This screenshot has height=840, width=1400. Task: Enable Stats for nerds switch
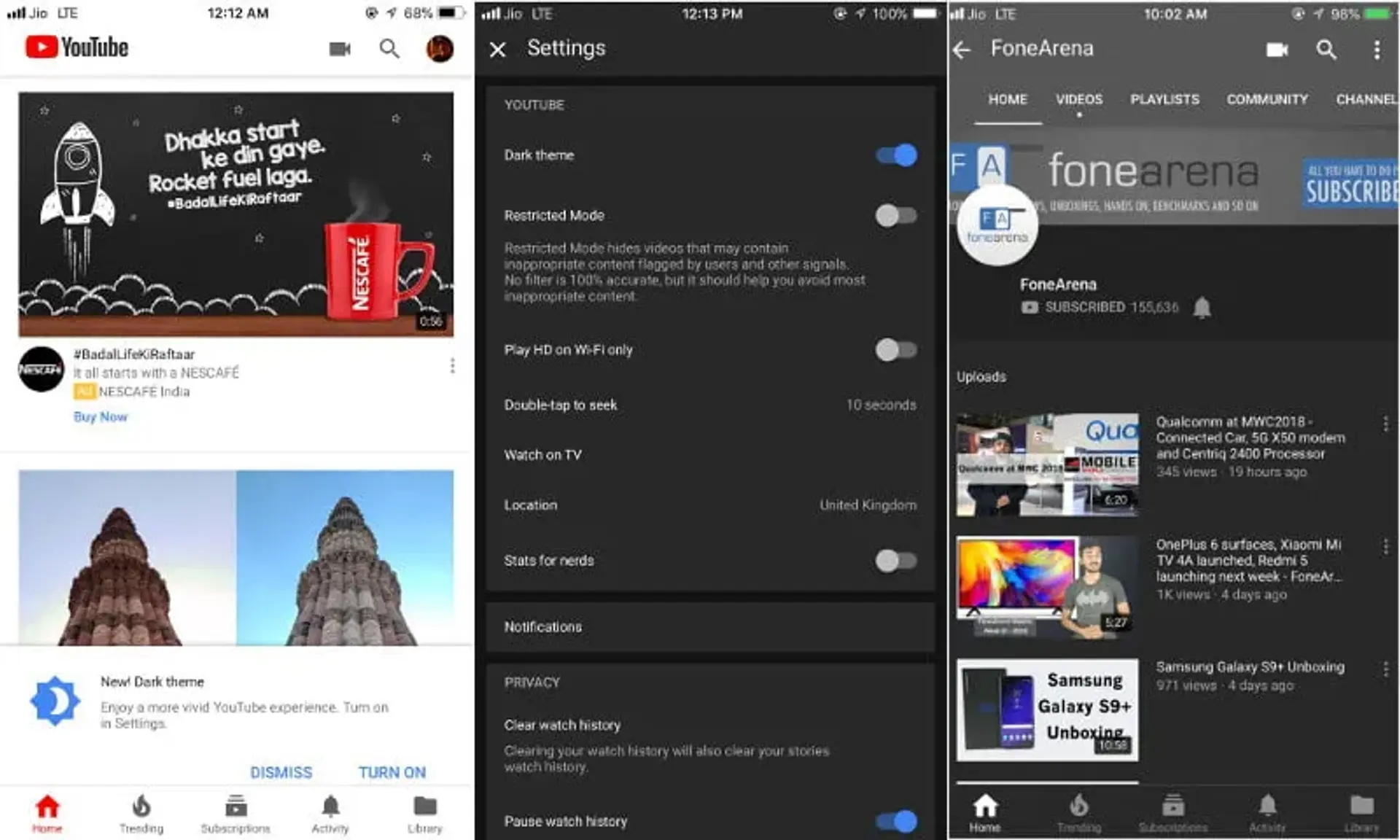pyautogui.click(x=896, y=561)
